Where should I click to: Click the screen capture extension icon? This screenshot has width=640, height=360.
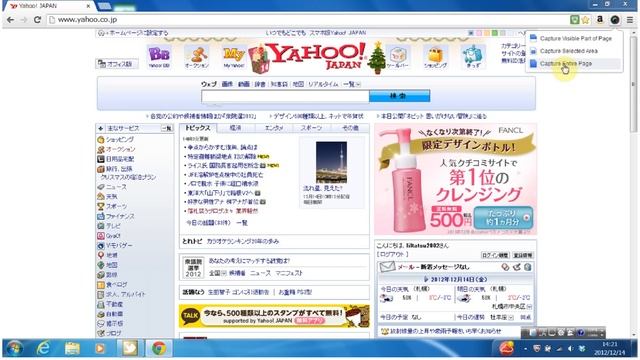click(x=615, y=20)
